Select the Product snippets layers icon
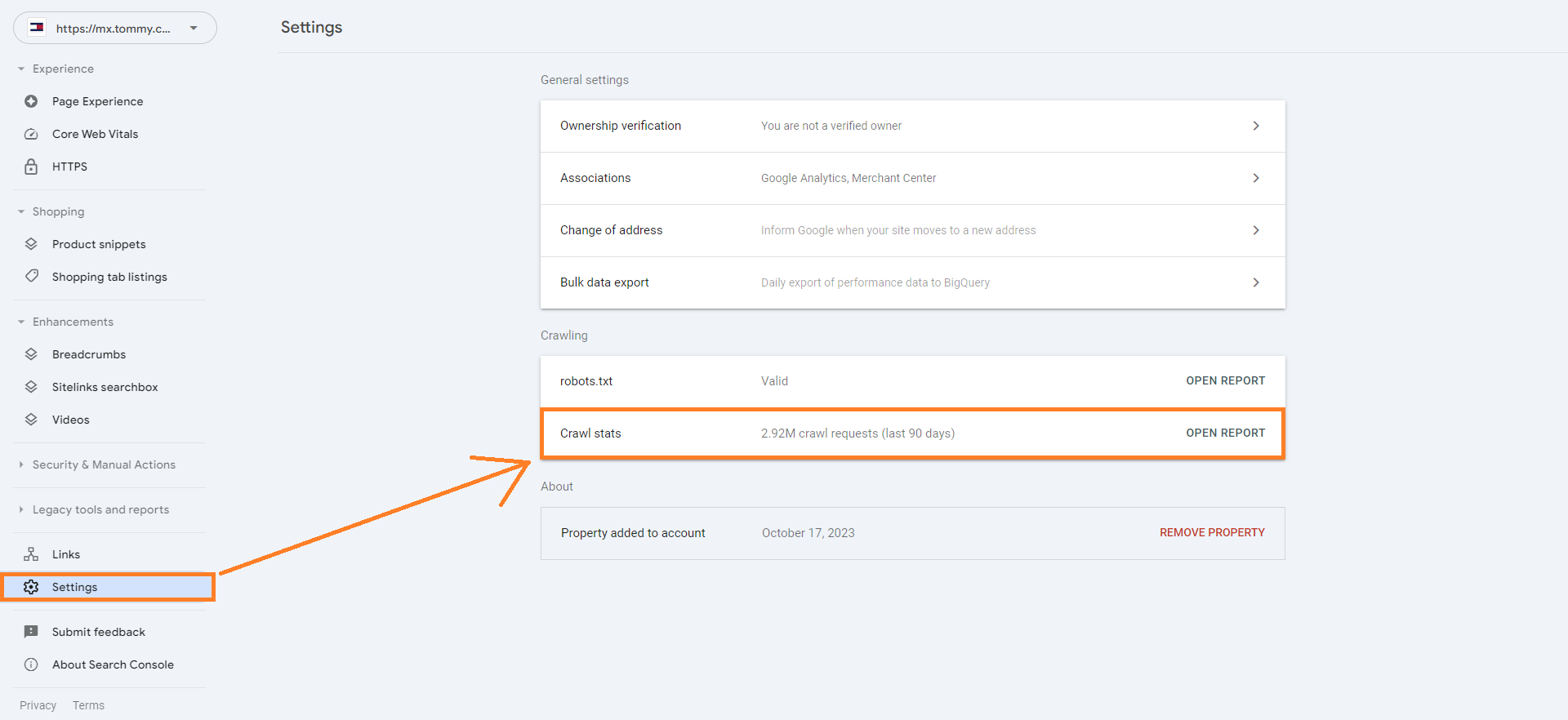The image size is (1568, 720). pos(31,244)
